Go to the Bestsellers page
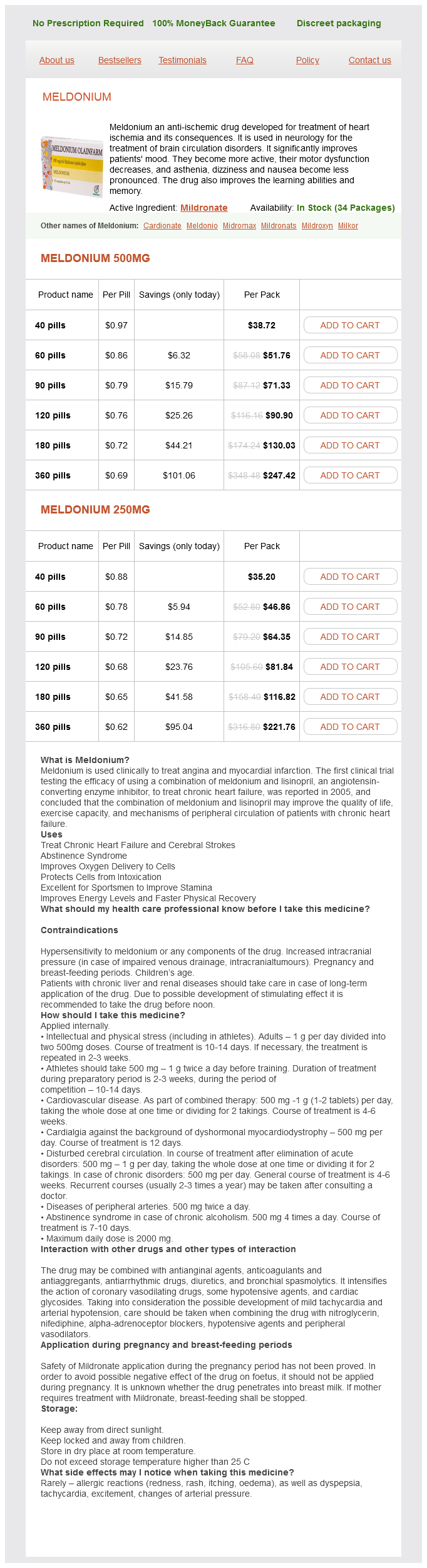Viewport: 427px width, 1568px height. click(x=120, y=61)
